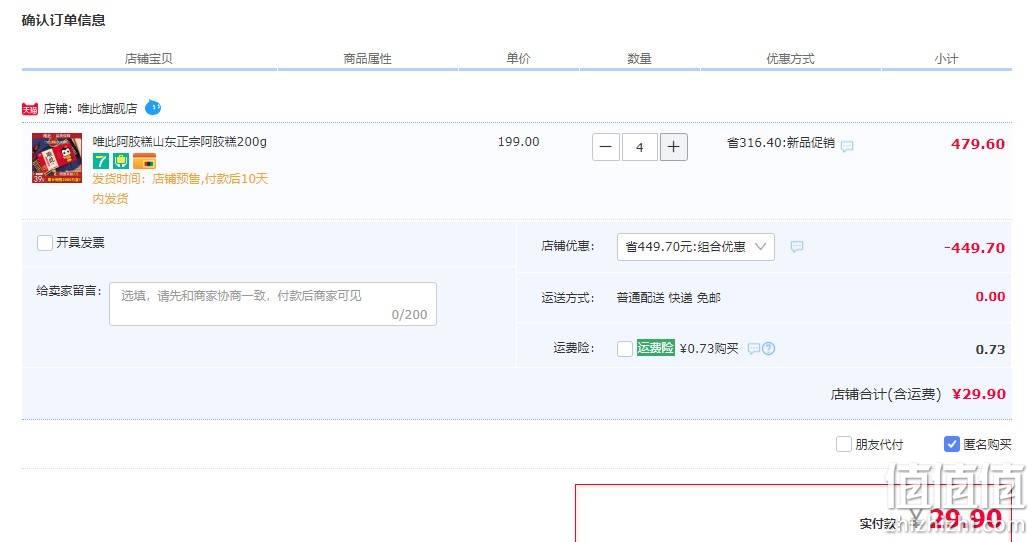Click the unit price 199.00

point(518,142)
